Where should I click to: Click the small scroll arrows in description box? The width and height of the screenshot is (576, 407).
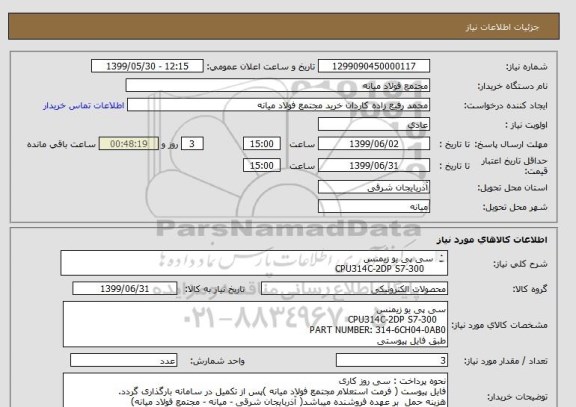pos(441,258)
